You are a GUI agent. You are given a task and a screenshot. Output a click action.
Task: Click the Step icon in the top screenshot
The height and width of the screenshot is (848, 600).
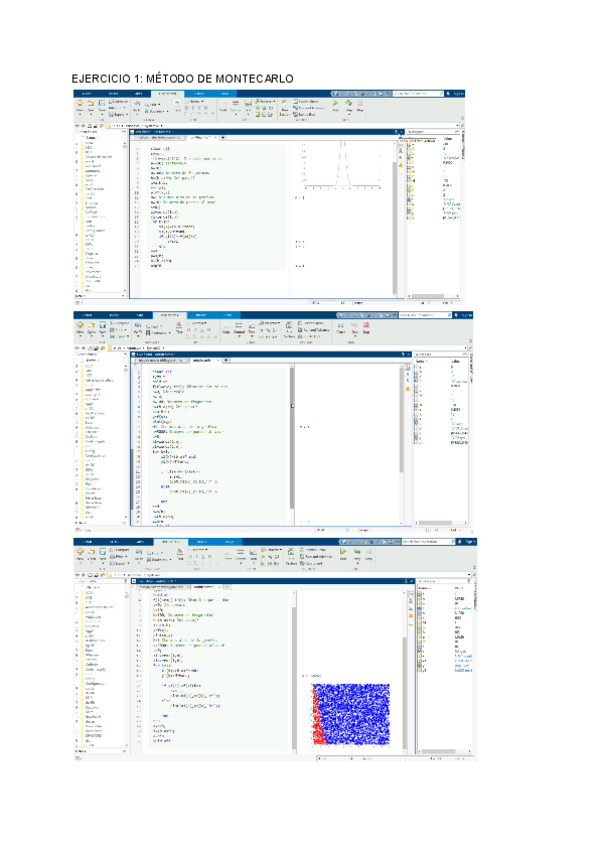point(349,103)
